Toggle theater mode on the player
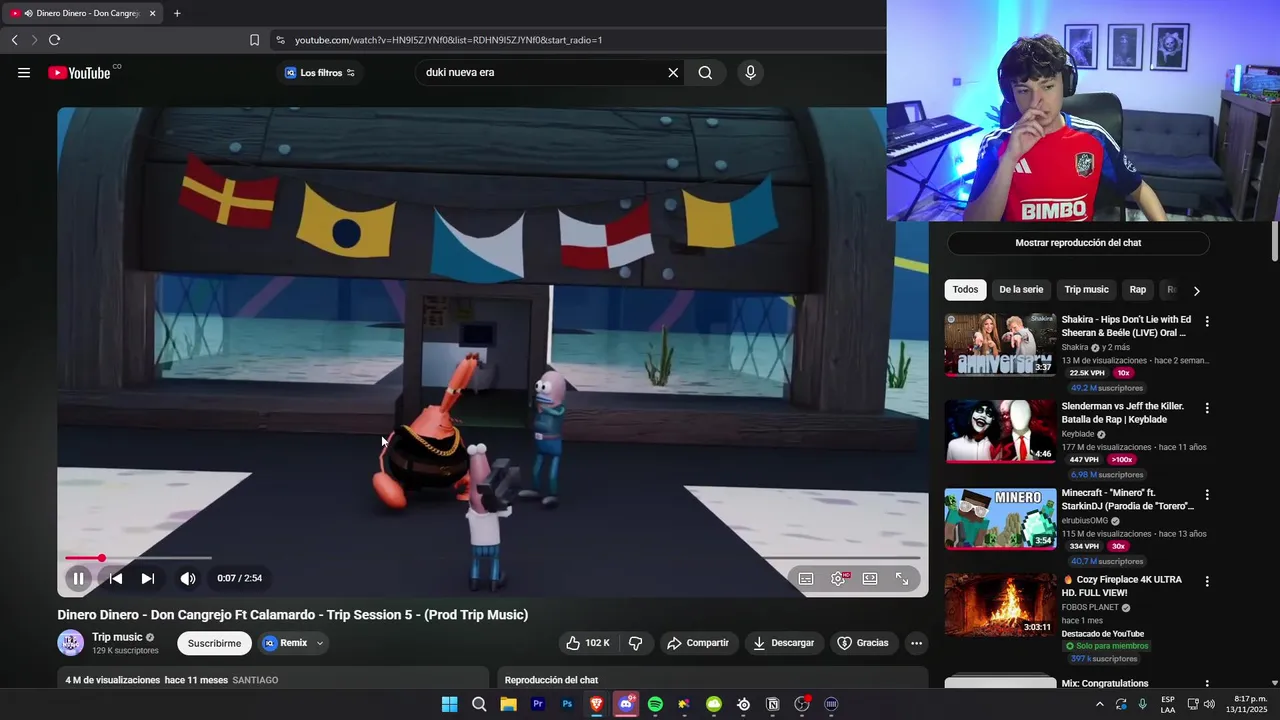Image resolution: width=1280 pixels, height=720 pixels. (x=870, y=578)
